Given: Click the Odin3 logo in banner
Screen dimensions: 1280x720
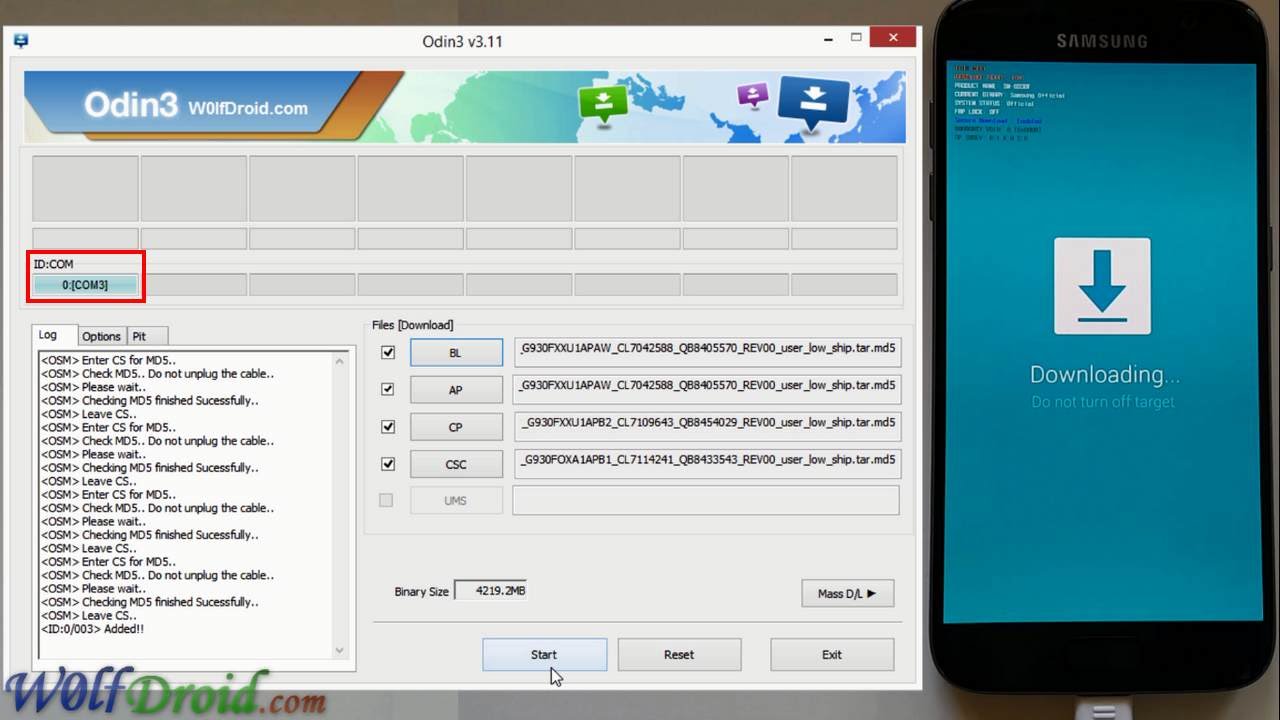Looking at the screenshot, I should pos(131,105).
